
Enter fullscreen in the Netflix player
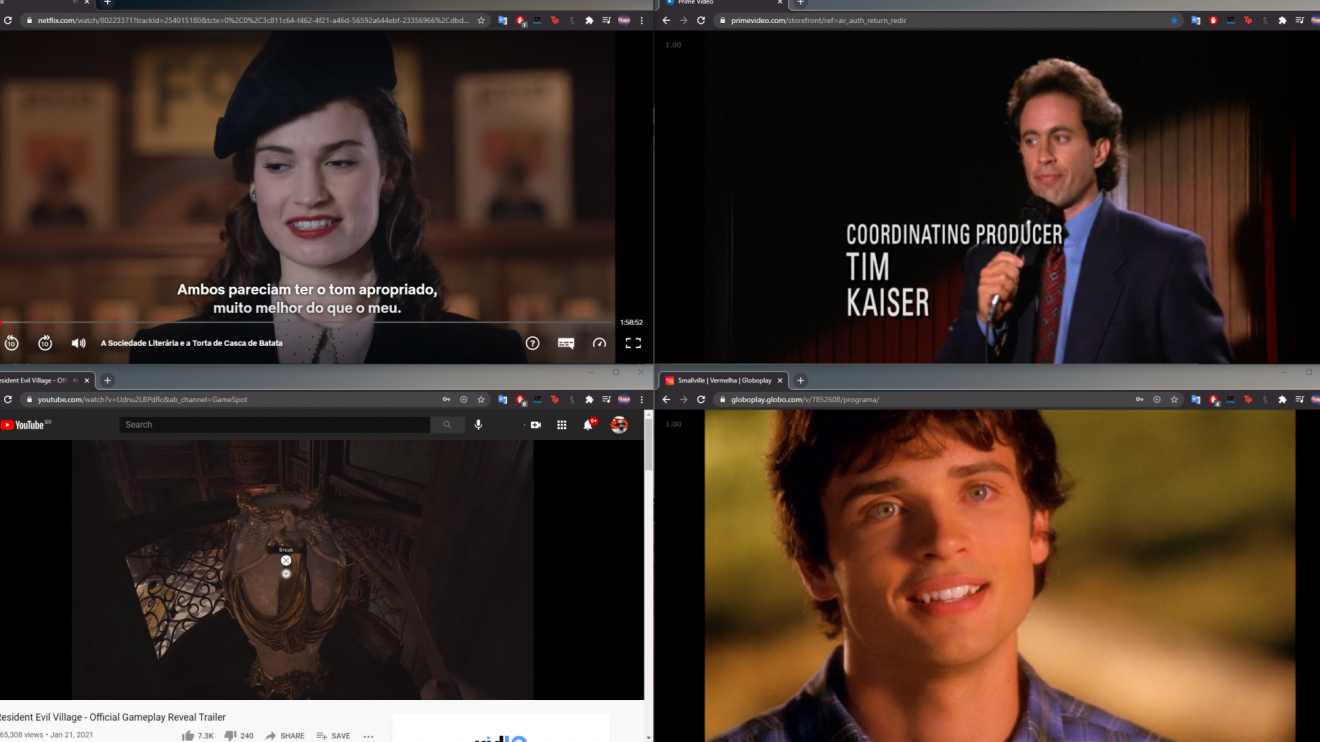633,343
